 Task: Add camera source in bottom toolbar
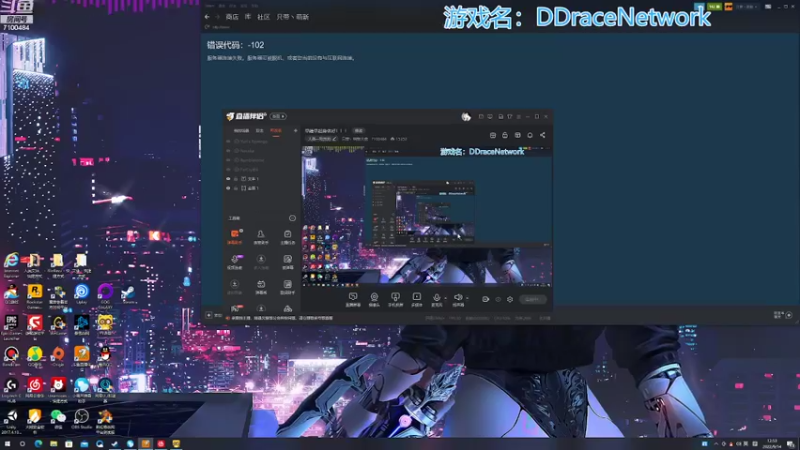(x=374, y=299)
